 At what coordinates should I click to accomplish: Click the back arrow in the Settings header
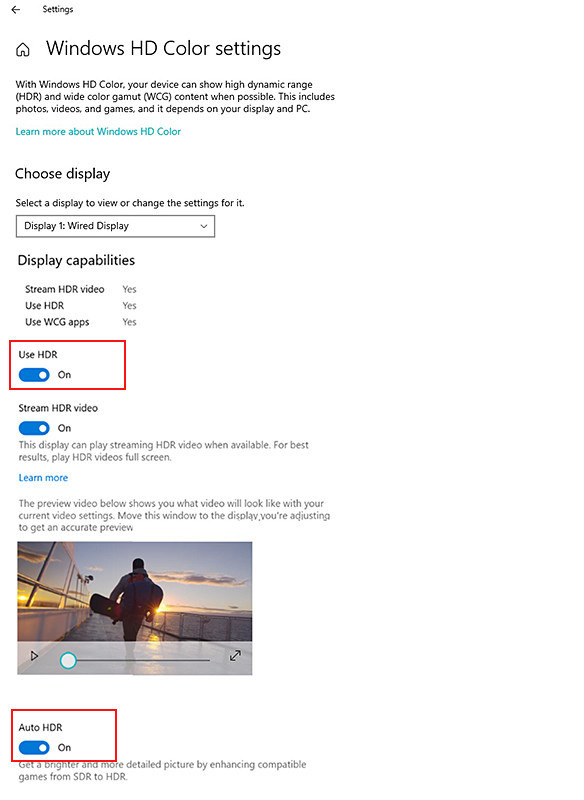[15, 10]
